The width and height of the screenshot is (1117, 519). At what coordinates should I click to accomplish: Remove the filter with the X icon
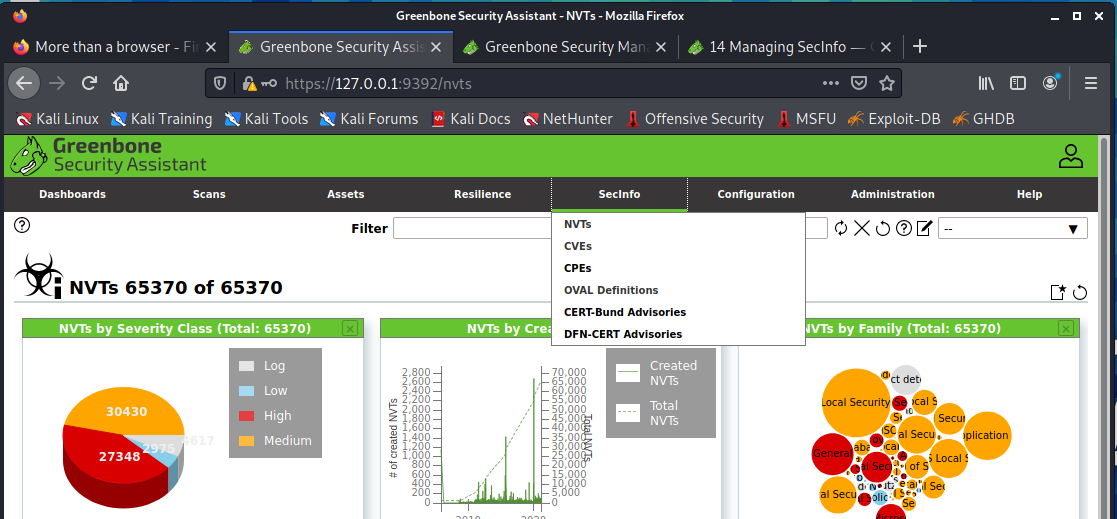point(861,229)
